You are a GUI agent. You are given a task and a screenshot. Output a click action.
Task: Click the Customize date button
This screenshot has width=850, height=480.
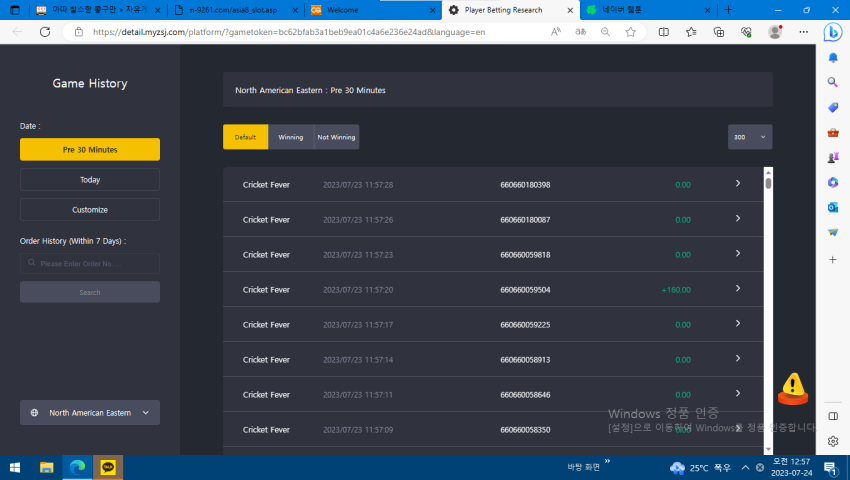pos(90,209)
